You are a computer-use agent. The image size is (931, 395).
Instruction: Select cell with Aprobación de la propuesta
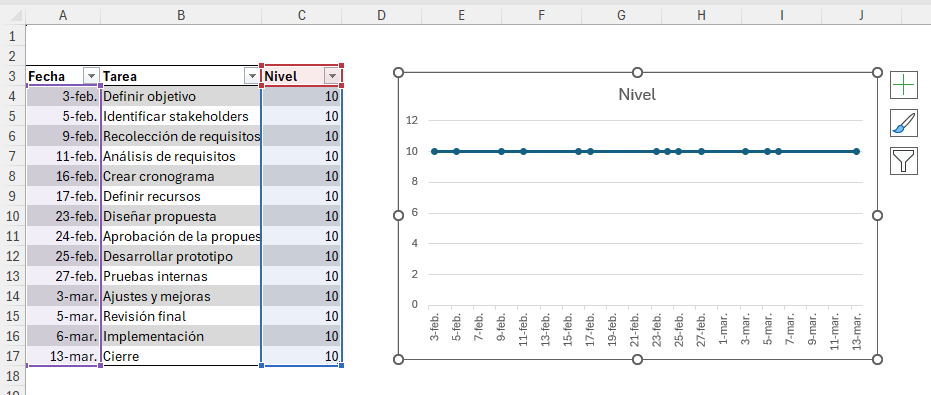click(181, 236)
